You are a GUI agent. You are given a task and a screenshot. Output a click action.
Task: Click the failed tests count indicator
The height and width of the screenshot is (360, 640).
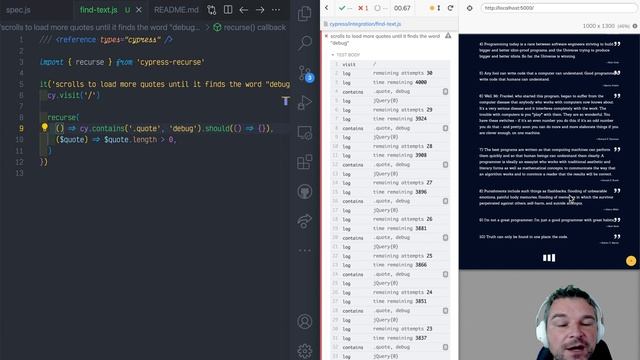[362, 8]
